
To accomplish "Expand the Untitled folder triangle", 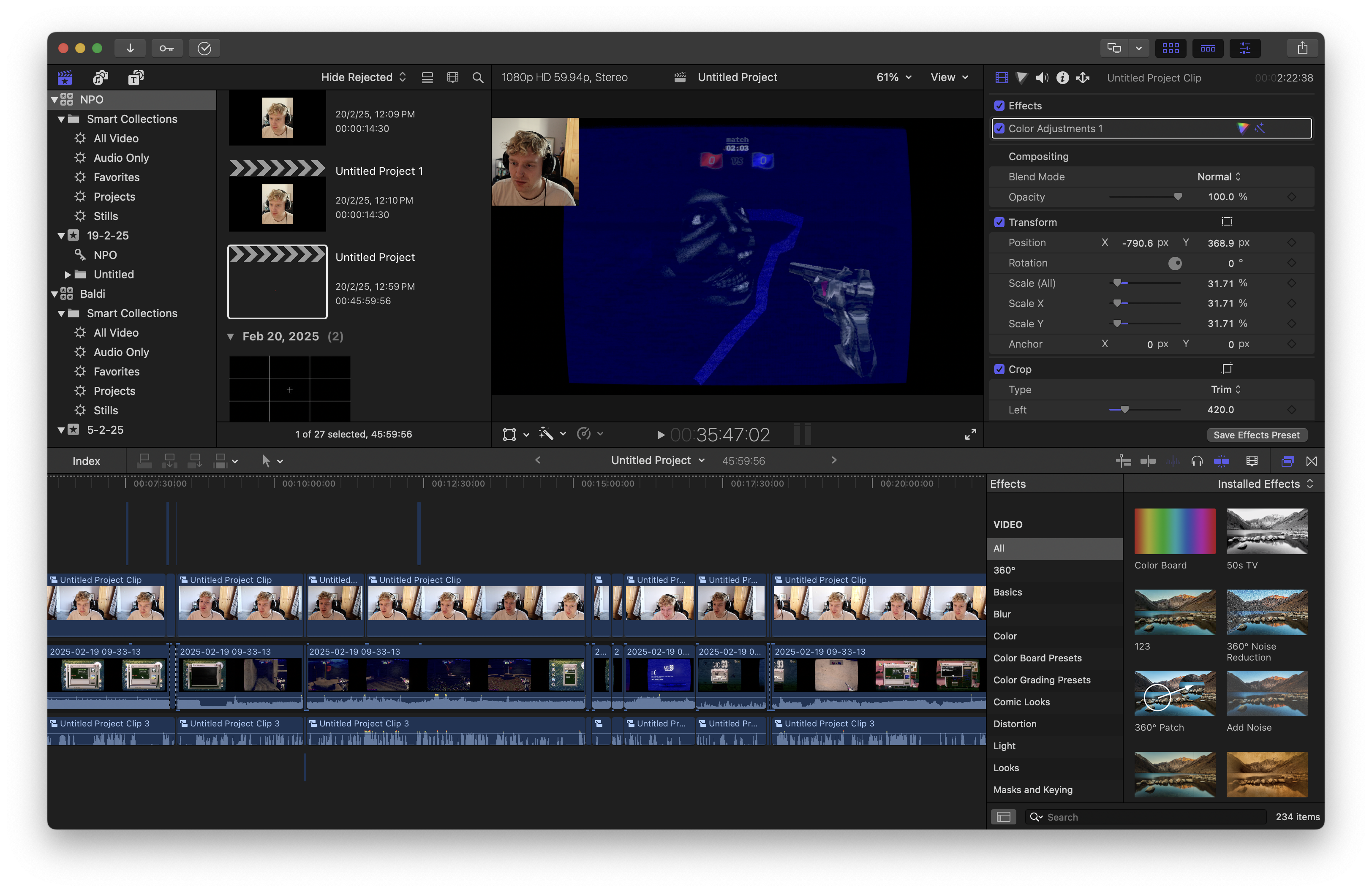I will [x=68, y=274].
